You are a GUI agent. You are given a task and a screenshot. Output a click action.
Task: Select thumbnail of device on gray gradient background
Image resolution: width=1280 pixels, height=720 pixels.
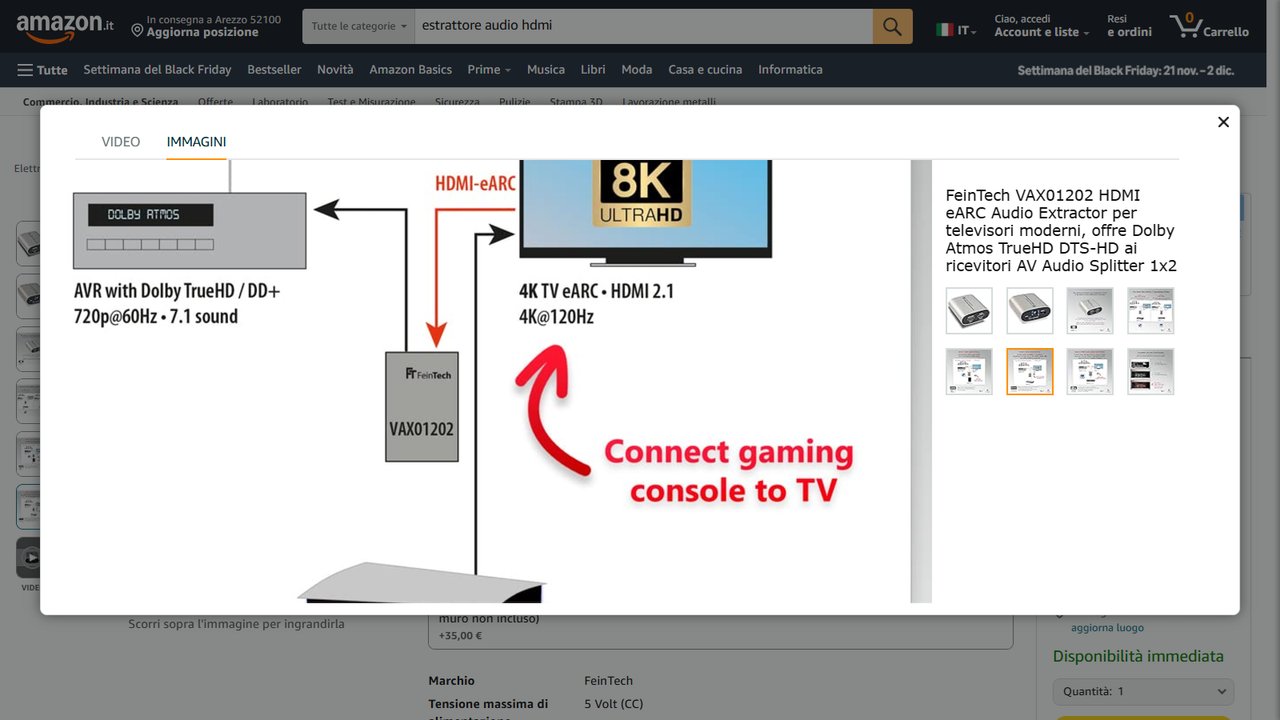point(1090,311)
